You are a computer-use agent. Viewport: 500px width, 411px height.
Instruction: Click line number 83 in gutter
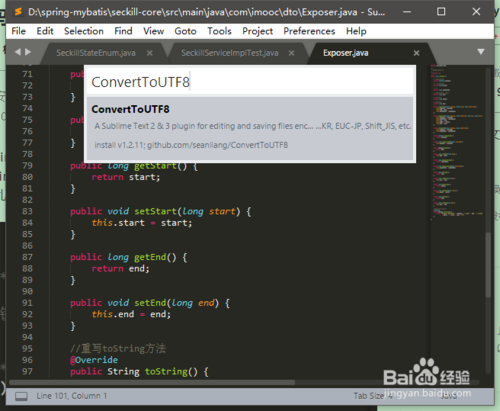pos(27,211)
